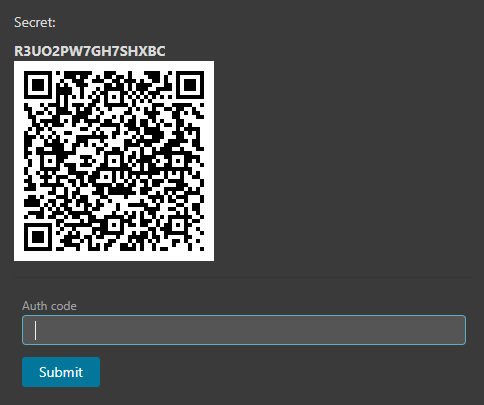This screenshot has height=405, width=484.
Task: Click the QR code's bottom-left finder square
Action: pyautogui.click(x=38, y=237)
